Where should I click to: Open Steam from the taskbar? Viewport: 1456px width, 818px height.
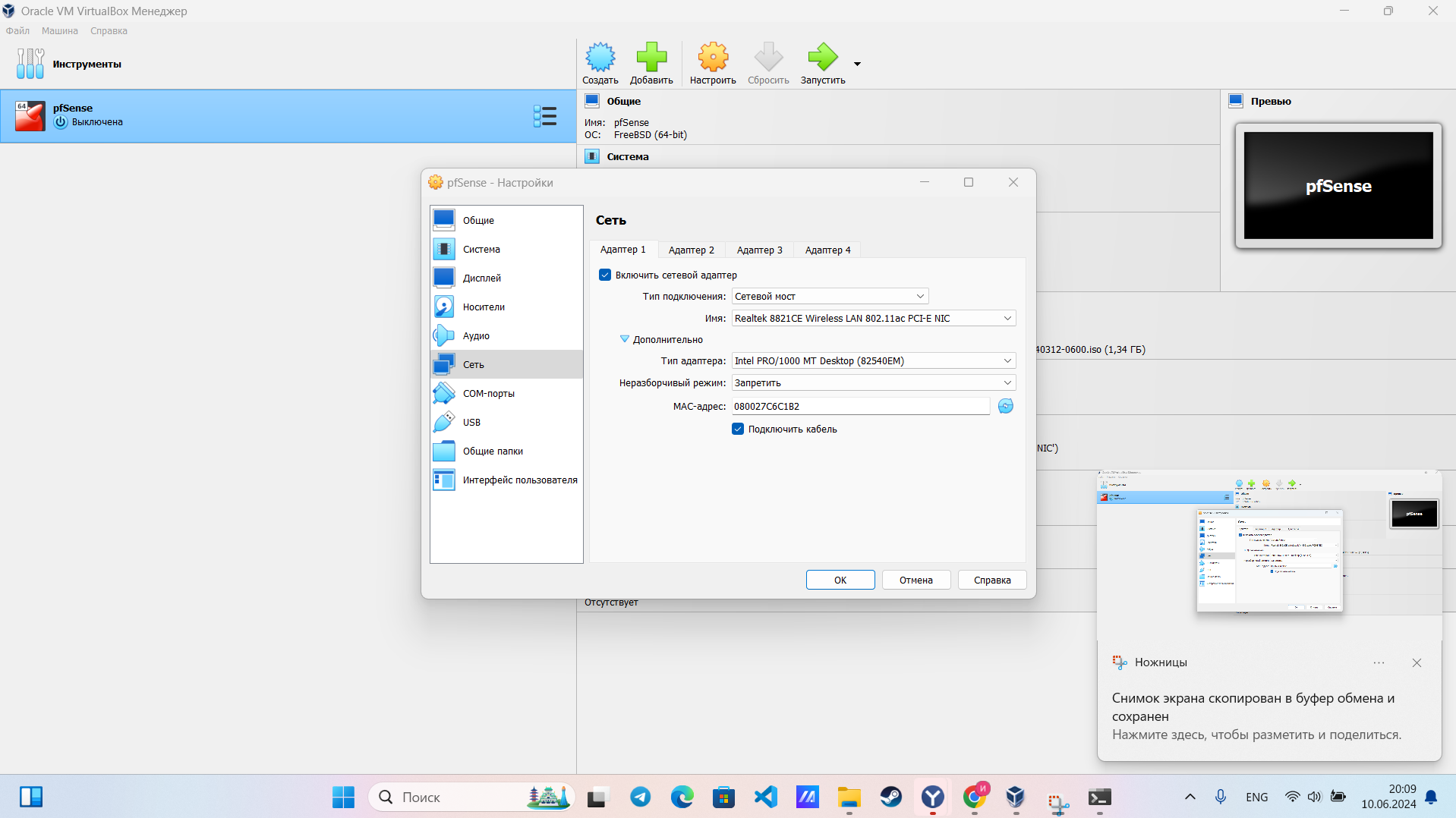pos(890,797)
